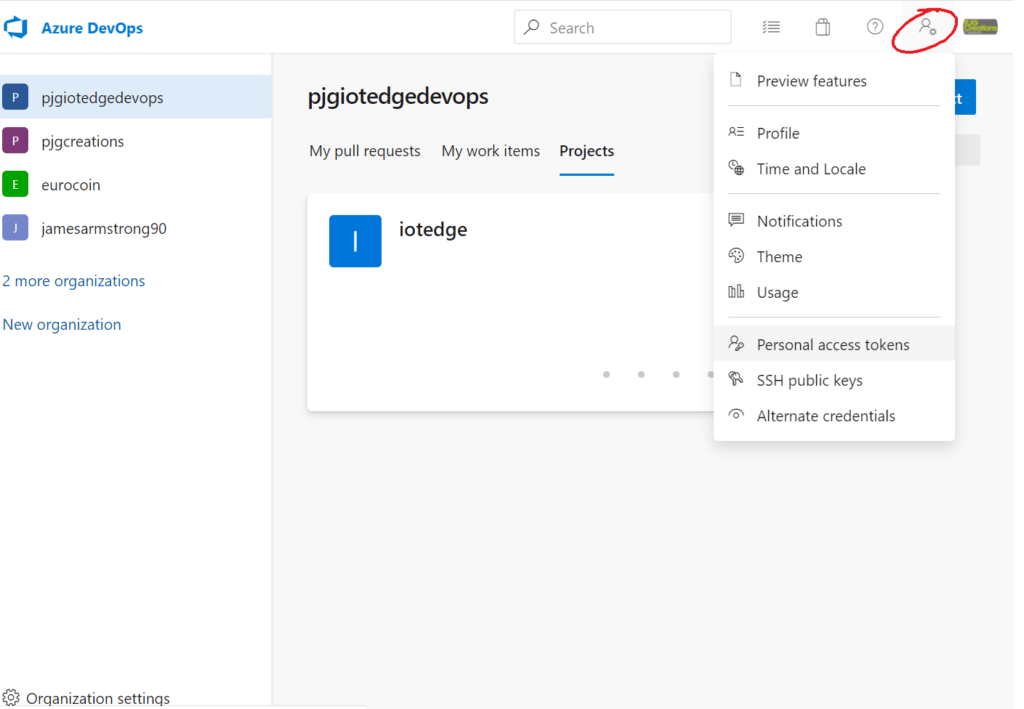1024x709 pixels.
Task: Click the Profile contact card icon
Action: 736,132
